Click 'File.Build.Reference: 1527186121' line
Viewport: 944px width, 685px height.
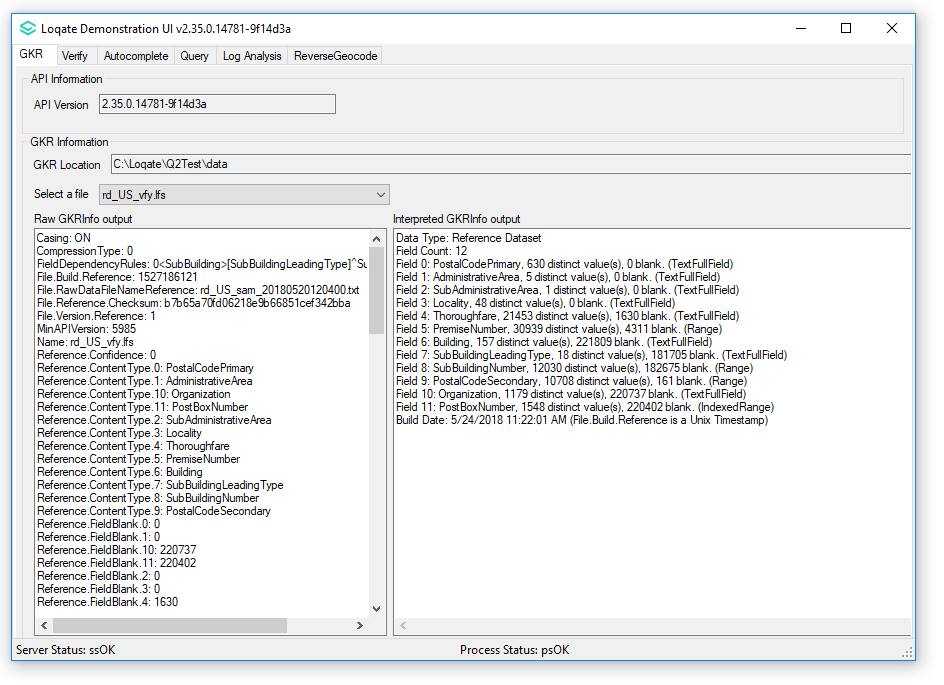pyautogui.click(x=117, y=277)
